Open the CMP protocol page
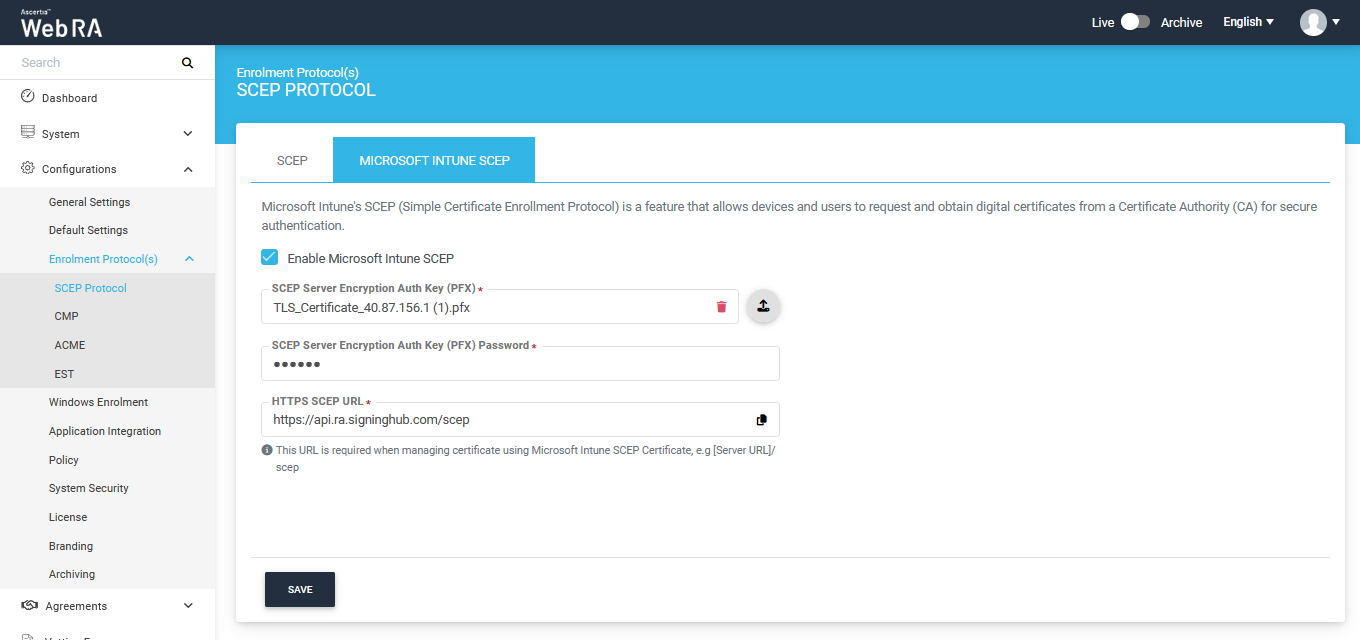 [66, 316]
